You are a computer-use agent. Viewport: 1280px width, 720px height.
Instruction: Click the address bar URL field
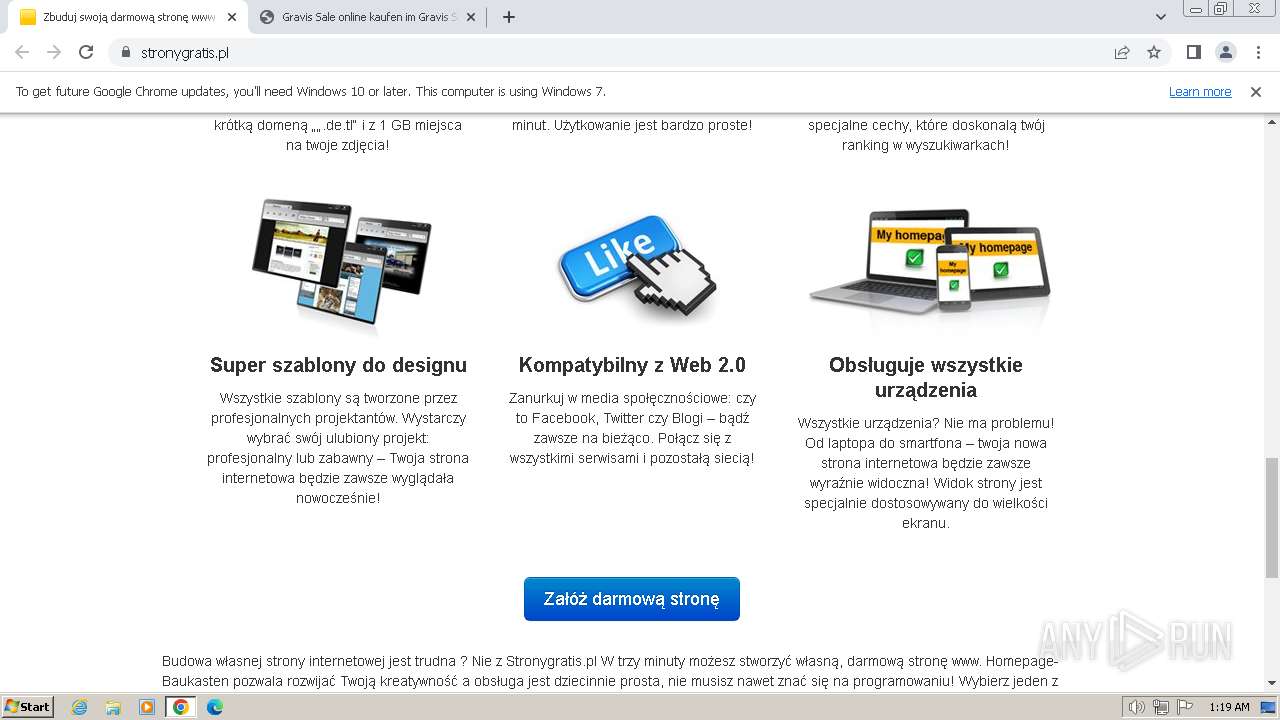620,52
